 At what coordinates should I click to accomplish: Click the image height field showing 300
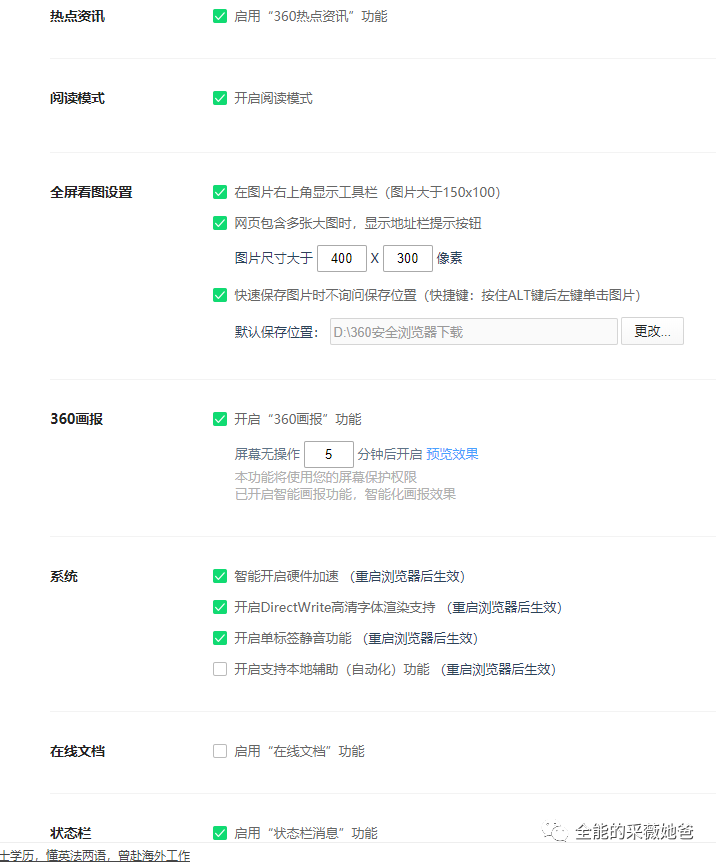tap(408, 258)
